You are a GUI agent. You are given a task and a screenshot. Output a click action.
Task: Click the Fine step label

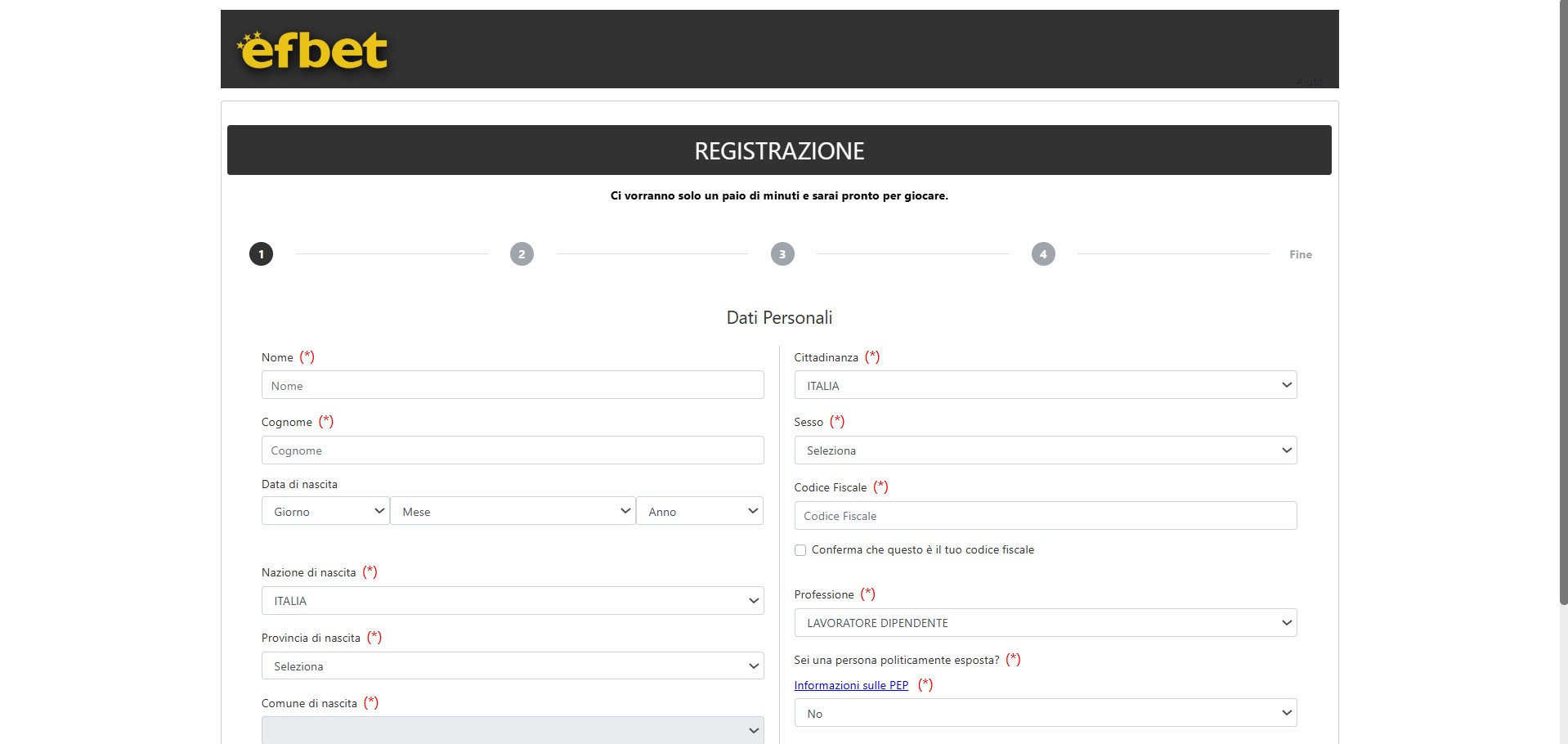pyautogui.click(x=1300, y=254)
